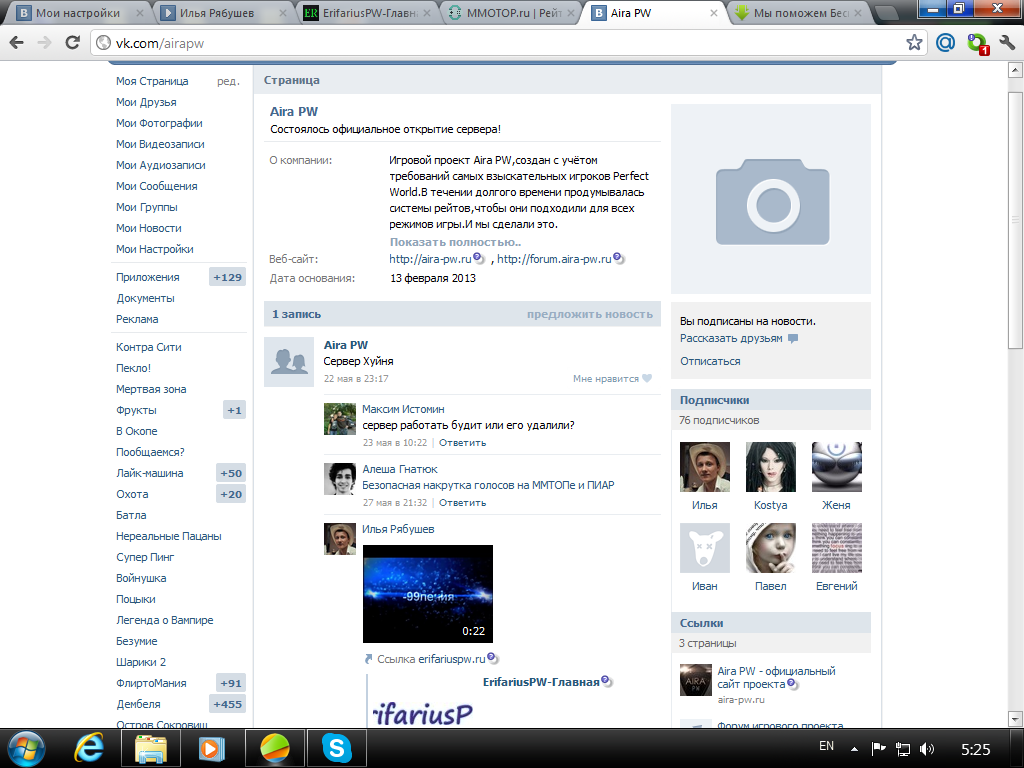Open Алеша Гнатюк's avatar
1024x768 pixels.
click(x=340, y=479)
